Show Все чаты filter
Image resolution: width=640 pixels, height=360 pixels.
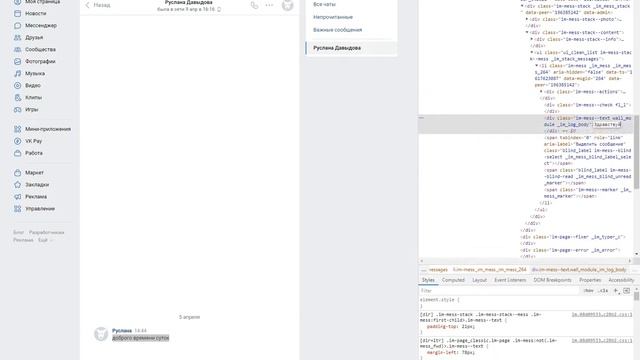(324, 4)
